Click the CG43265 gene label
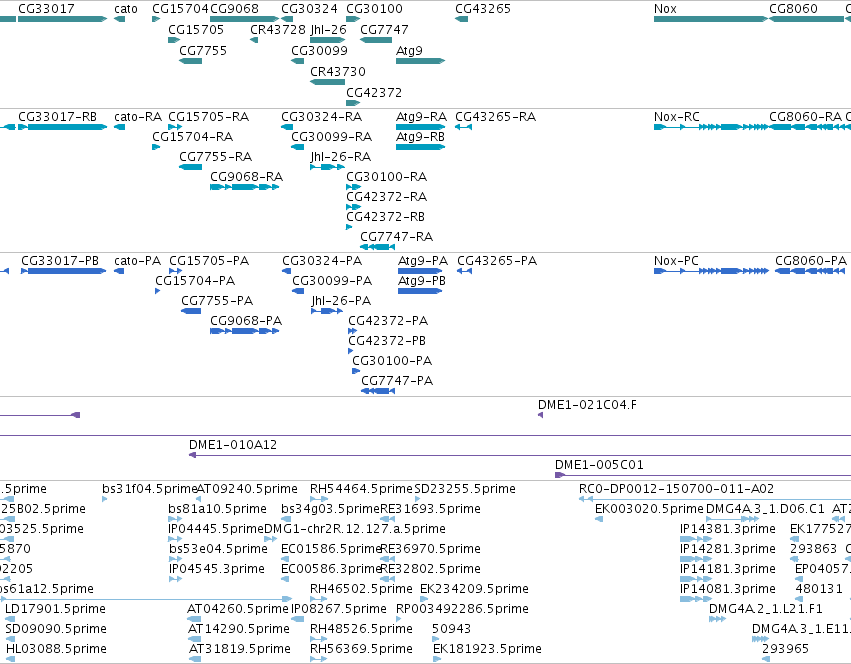Image resolution: width=851 pixels, height=664 pixels. tap(482, 9)
